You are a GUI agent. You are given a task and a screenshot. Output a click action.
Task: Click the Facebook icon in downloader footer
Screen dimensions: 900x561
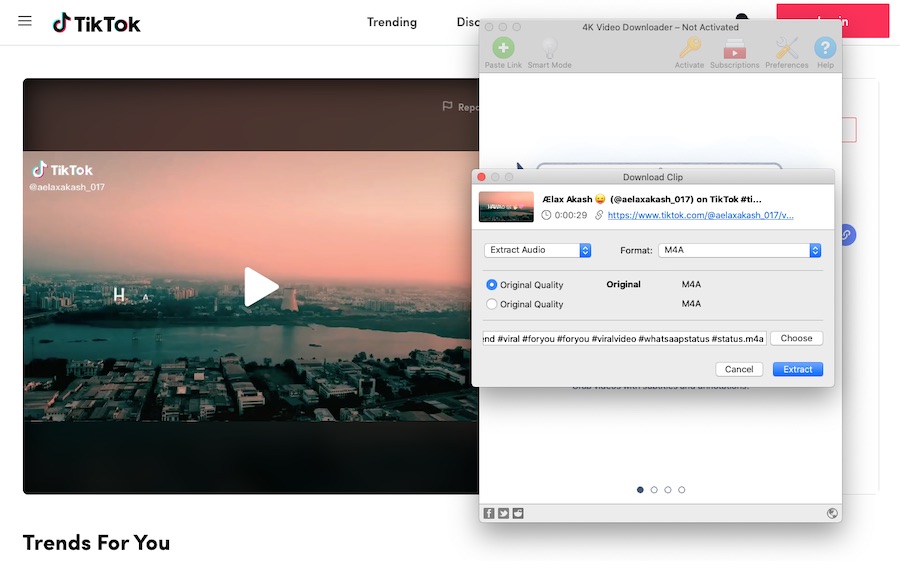[488, 513]
